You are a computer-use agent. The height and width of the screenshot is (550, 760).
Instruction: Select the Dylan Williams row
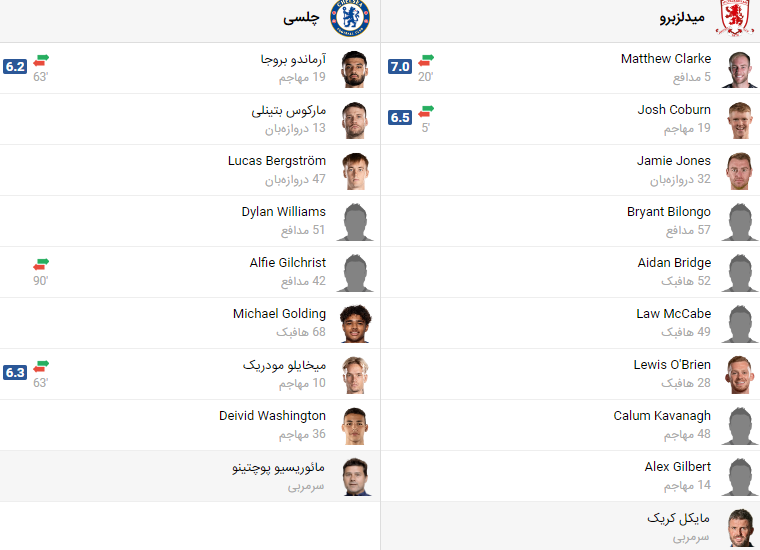point(190,221)
